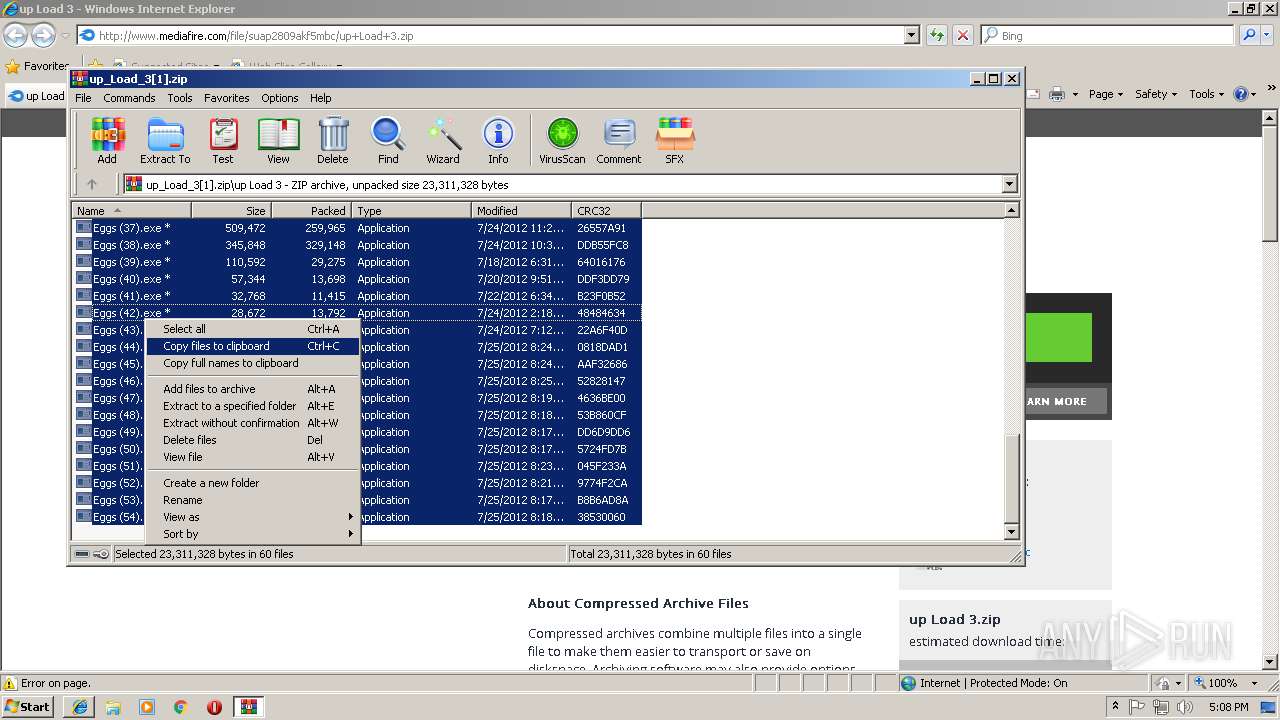Choose Copy files to clipboard
1280x720 pixels.
254,346
